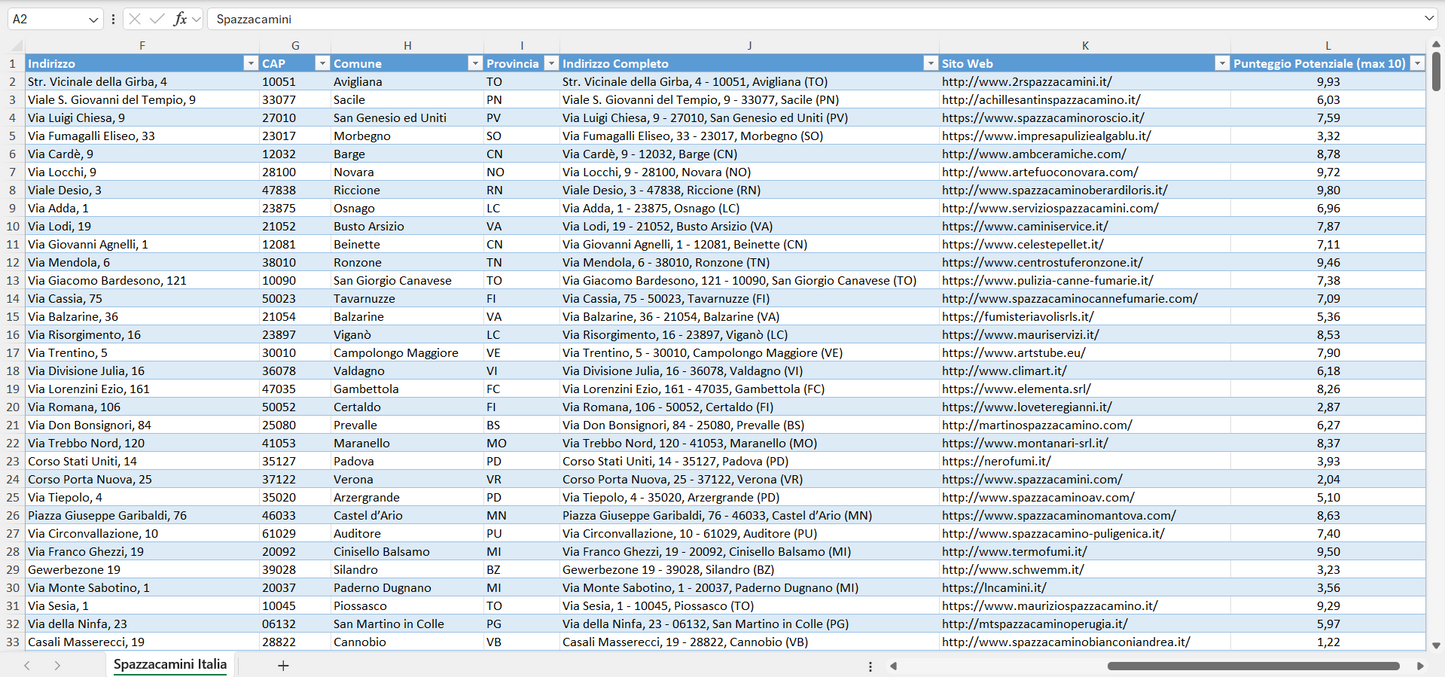This screenshot has width=1445, height=677.
Task: Select column K by clicking its header
Action: [x=1085, y=44]
